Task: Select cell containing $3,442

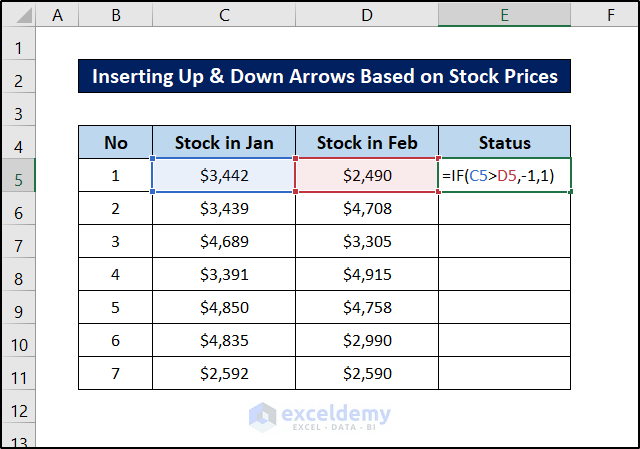Action: 224,176
